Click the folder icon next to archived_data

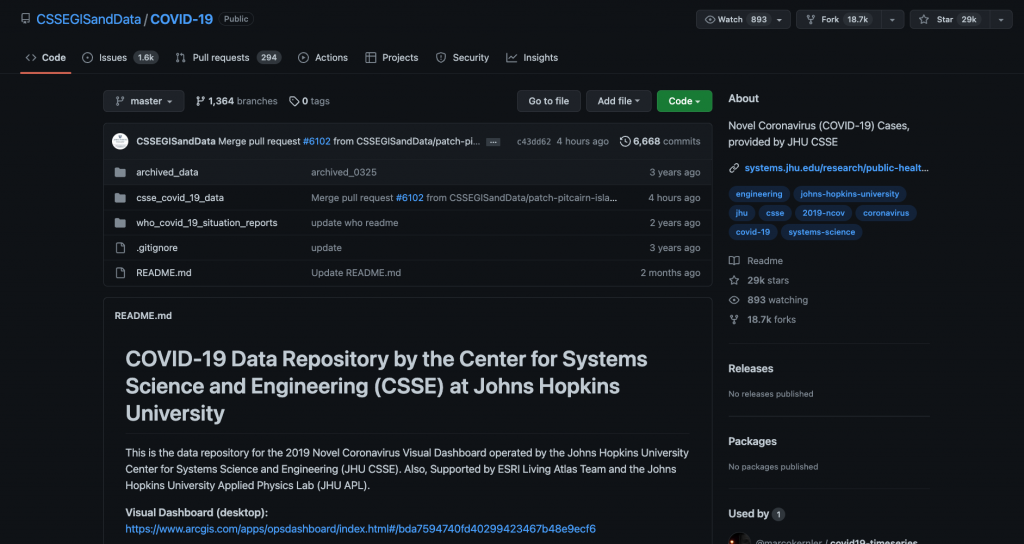[x=120, y=172]
